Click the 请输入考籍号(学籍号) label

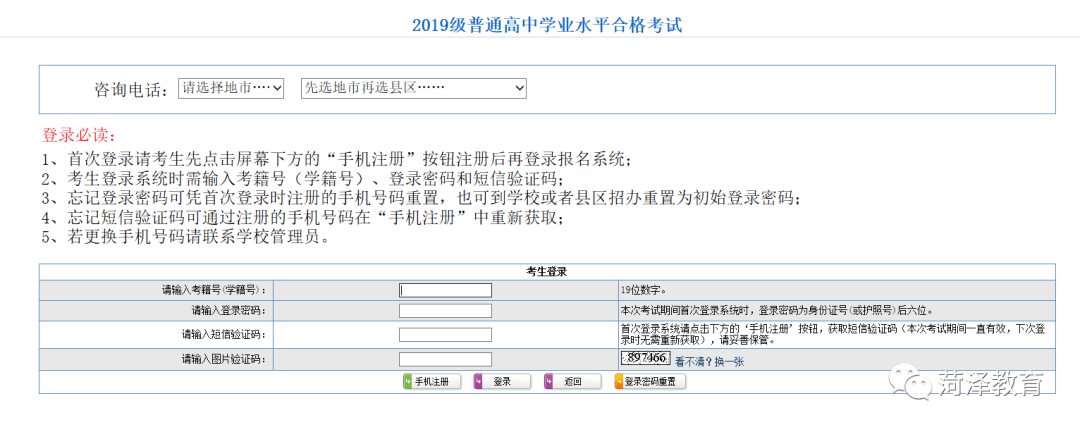click(214, 291)
